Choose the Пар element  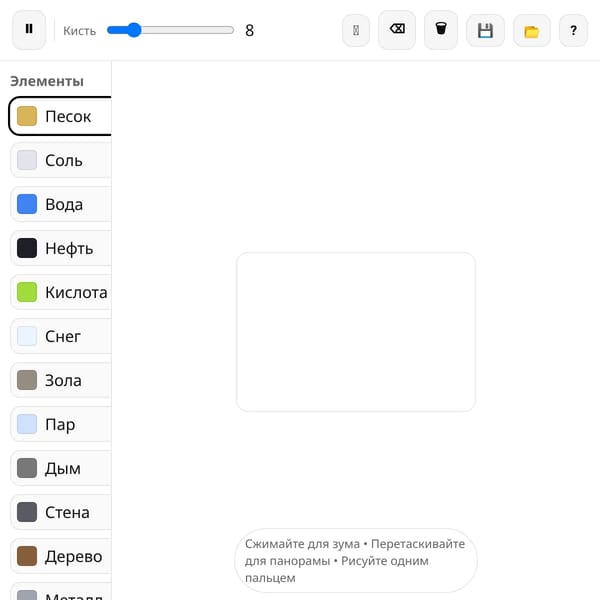pyautogui.click(x=61, y=424)
